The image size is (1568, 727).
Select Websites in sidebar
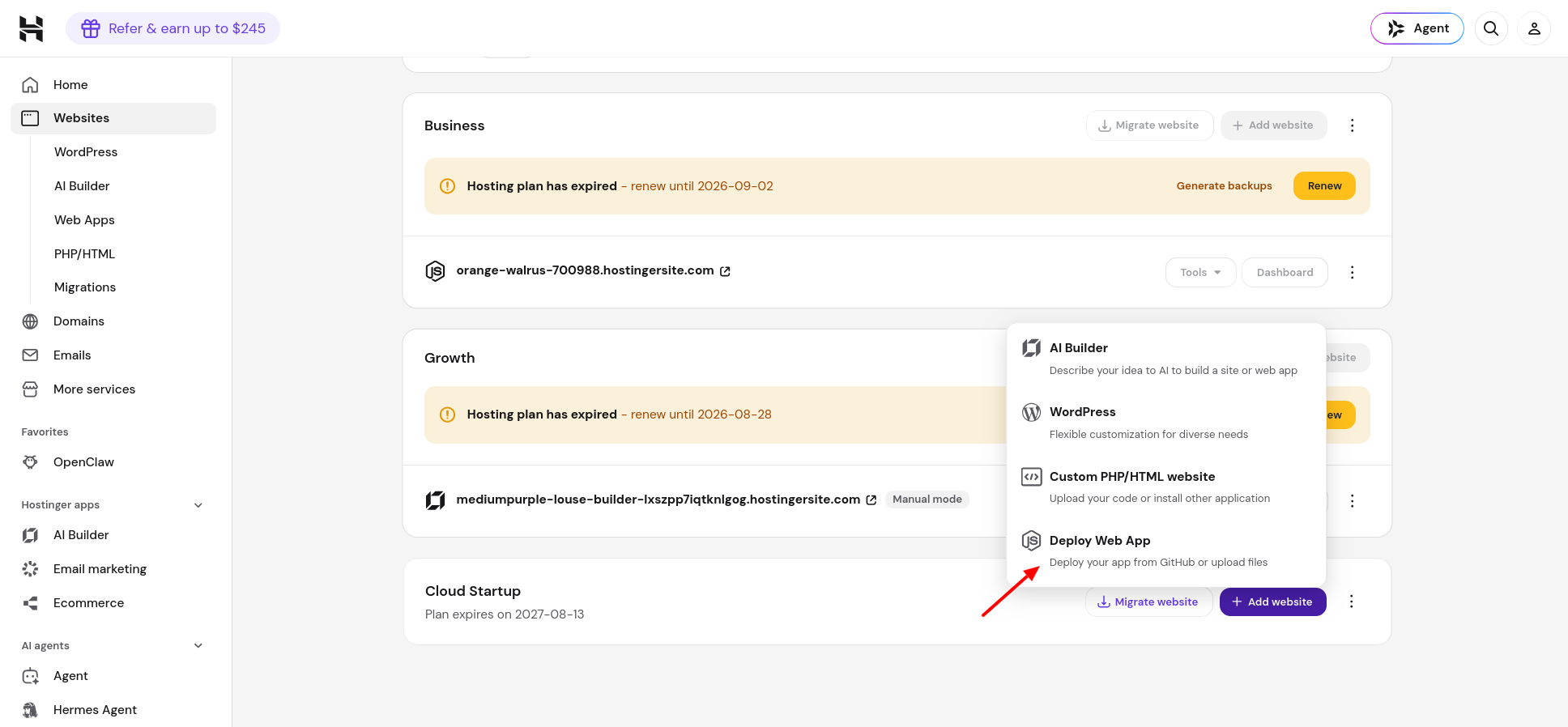click(x=113, y=118)
